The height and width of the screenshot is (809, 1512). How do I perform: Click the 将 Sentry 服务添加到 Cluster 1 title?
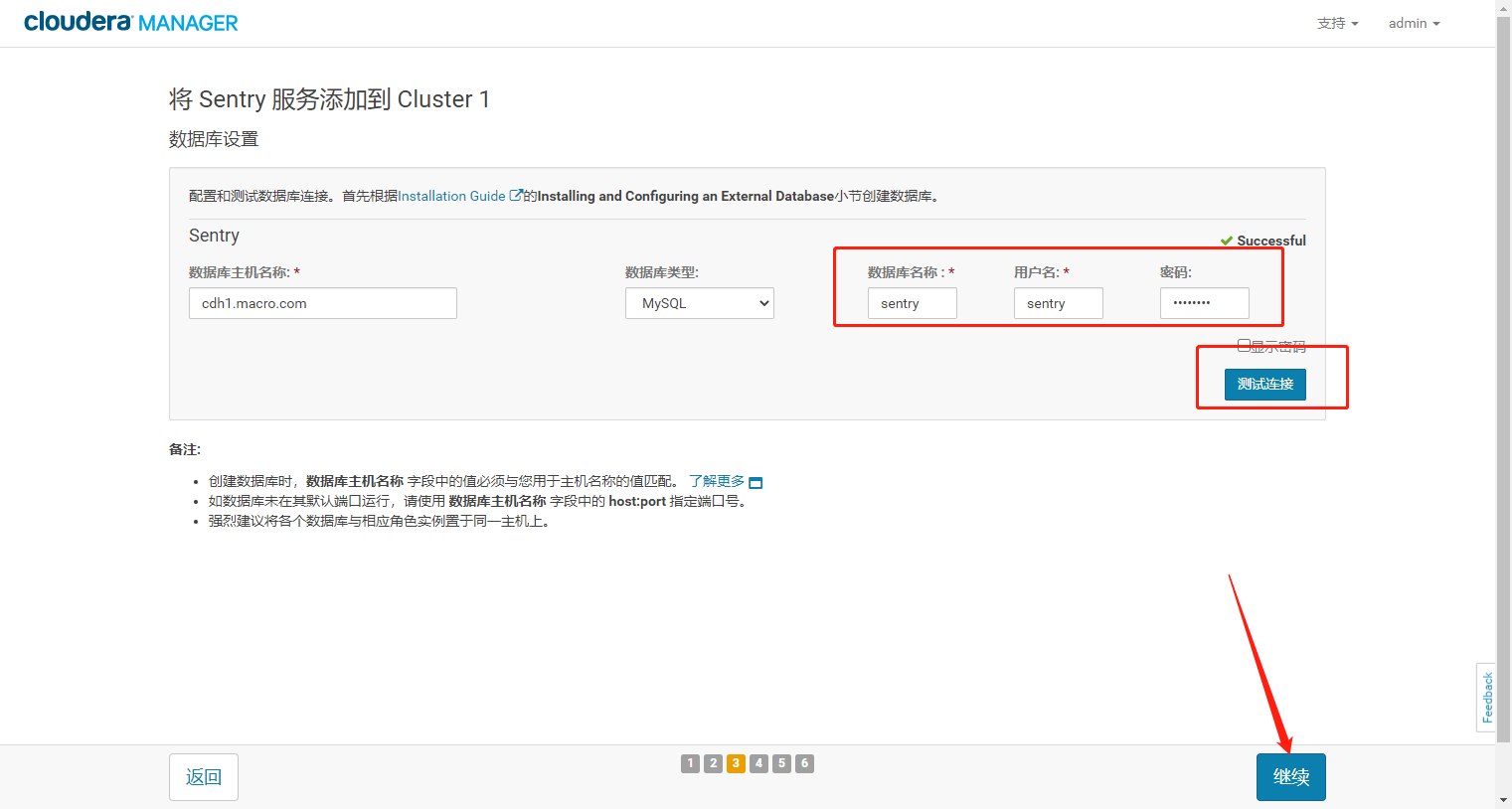pyautogui.click(x=329, y=99)
